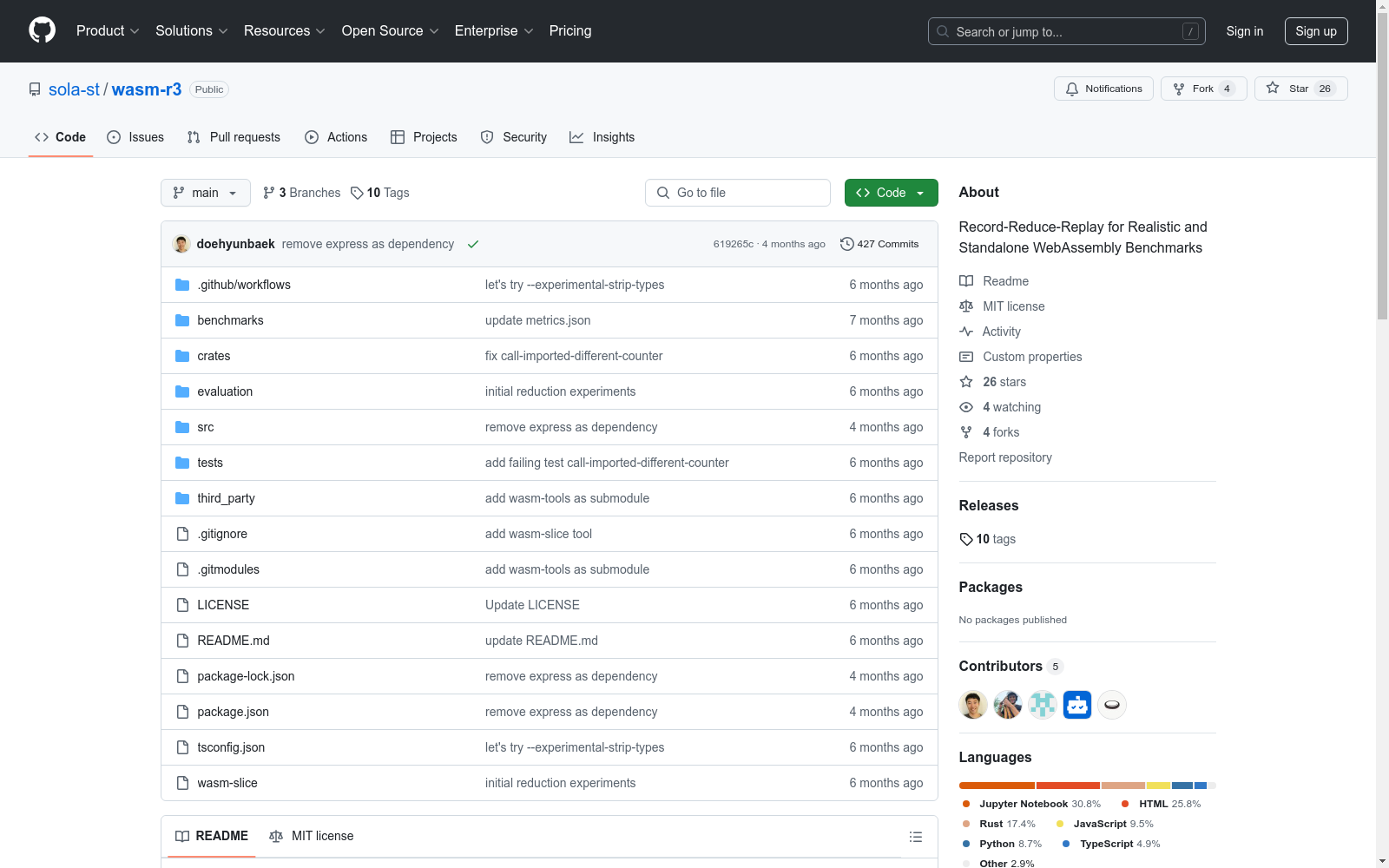Viewport: 1389px width, 868px height.
Task: Open the .github/workflows folder icon
Action: 182,285
